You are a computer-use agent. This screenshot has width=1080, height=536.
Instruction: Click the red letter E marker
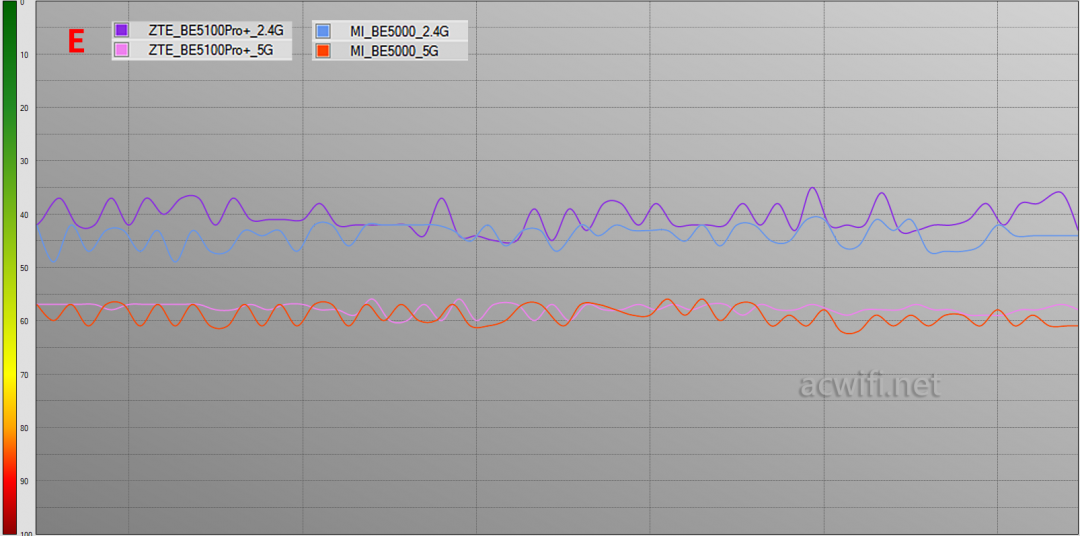75,41
